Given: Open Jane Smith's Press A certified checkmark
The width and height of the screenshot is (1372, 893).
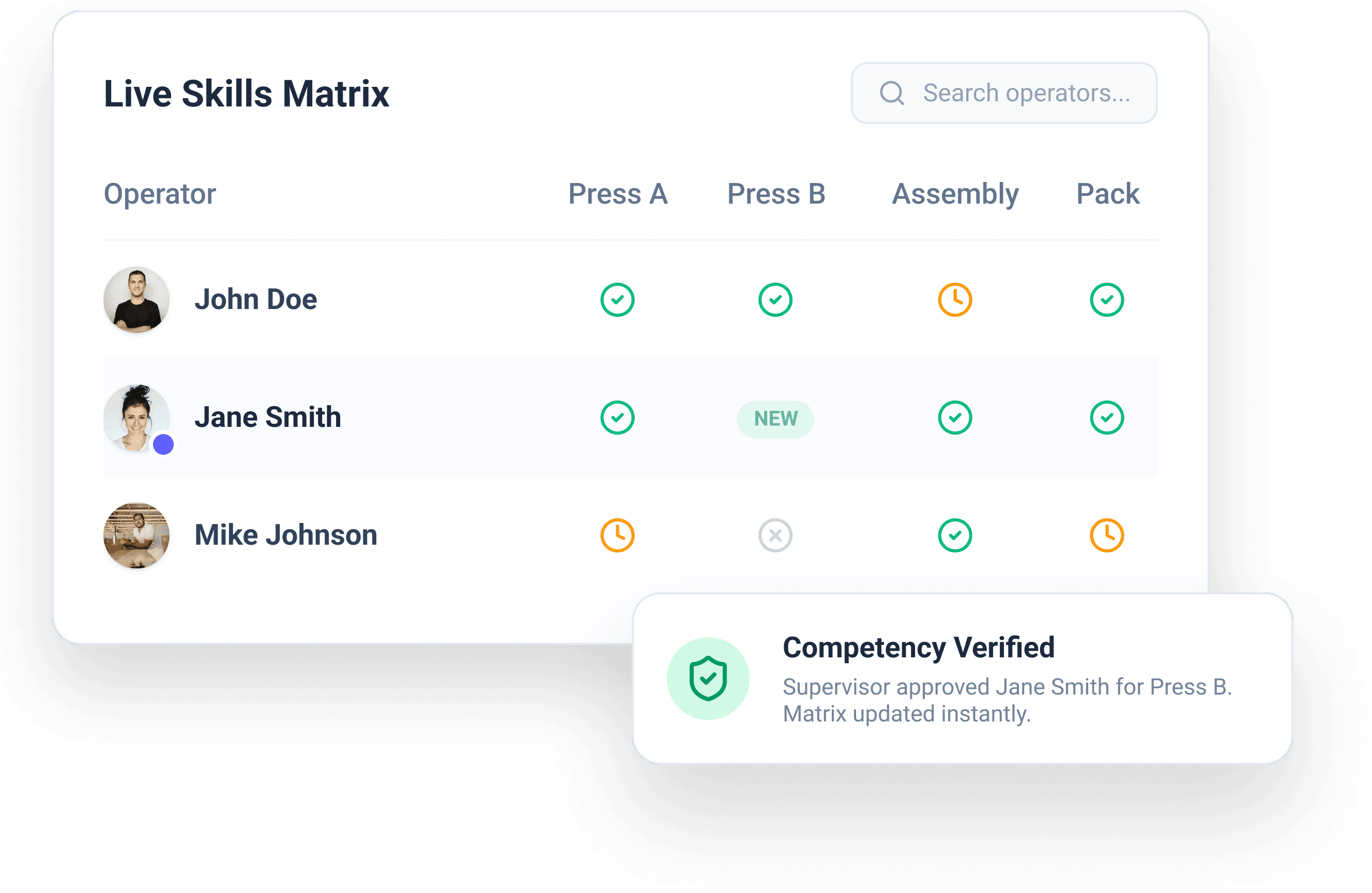Looking at the screenshot, I should [x=617, y=417].
